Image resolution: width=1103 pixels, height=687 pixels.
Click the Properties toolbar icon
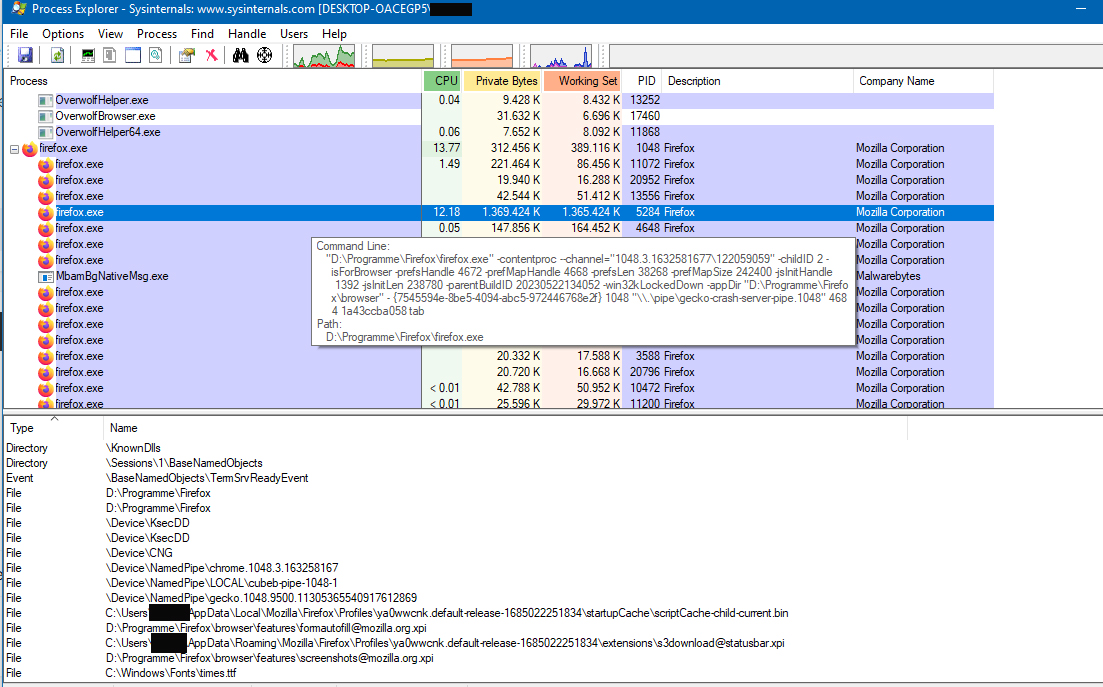pos(186,56)
